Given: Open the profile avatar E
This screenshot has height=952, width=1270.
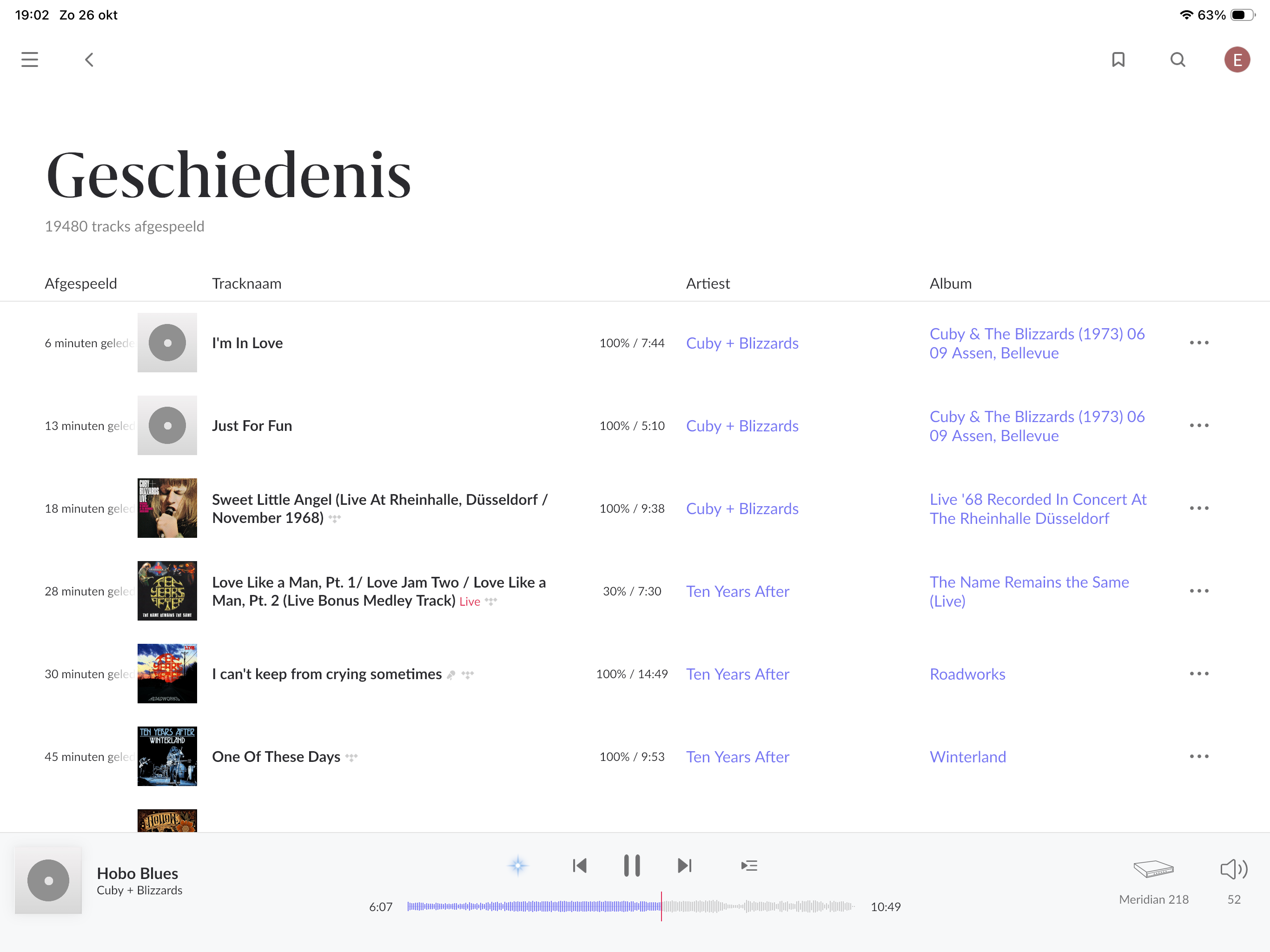Looking at the screenshot, I should pos(1237,59).
